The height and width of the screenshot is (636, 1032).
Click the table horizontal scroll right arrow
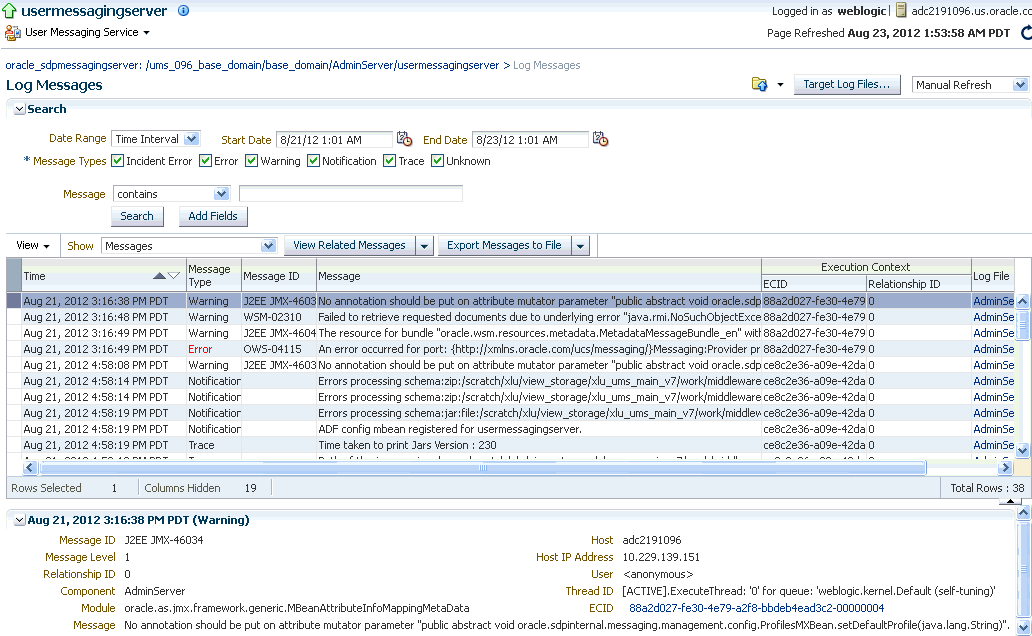(1004, 467)
